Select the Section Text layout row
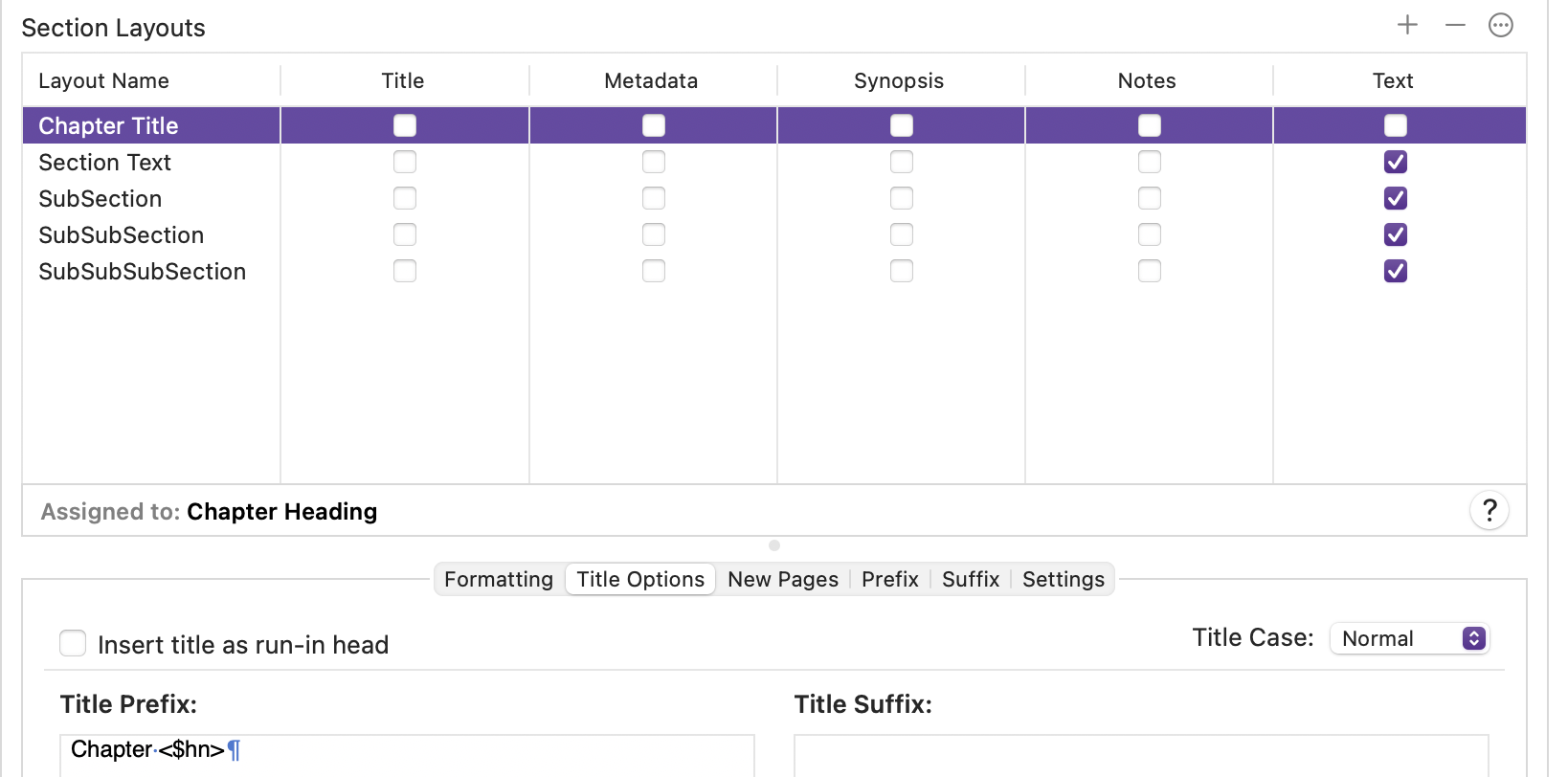This screenshot has width=1568, height=777. [x=774, y=163]
